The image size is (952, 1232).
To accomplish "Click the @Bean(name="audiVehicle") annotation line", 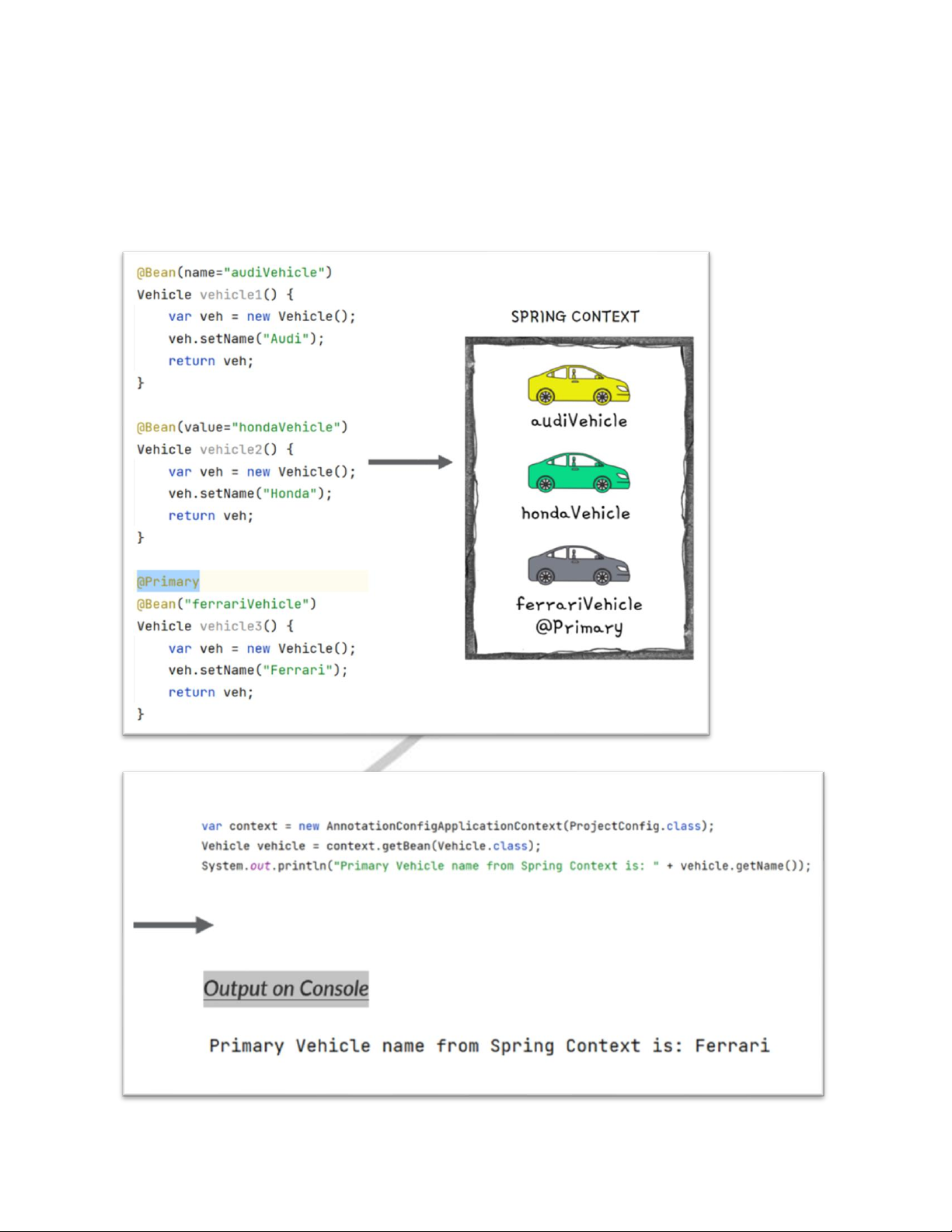I will coord(235,272).
